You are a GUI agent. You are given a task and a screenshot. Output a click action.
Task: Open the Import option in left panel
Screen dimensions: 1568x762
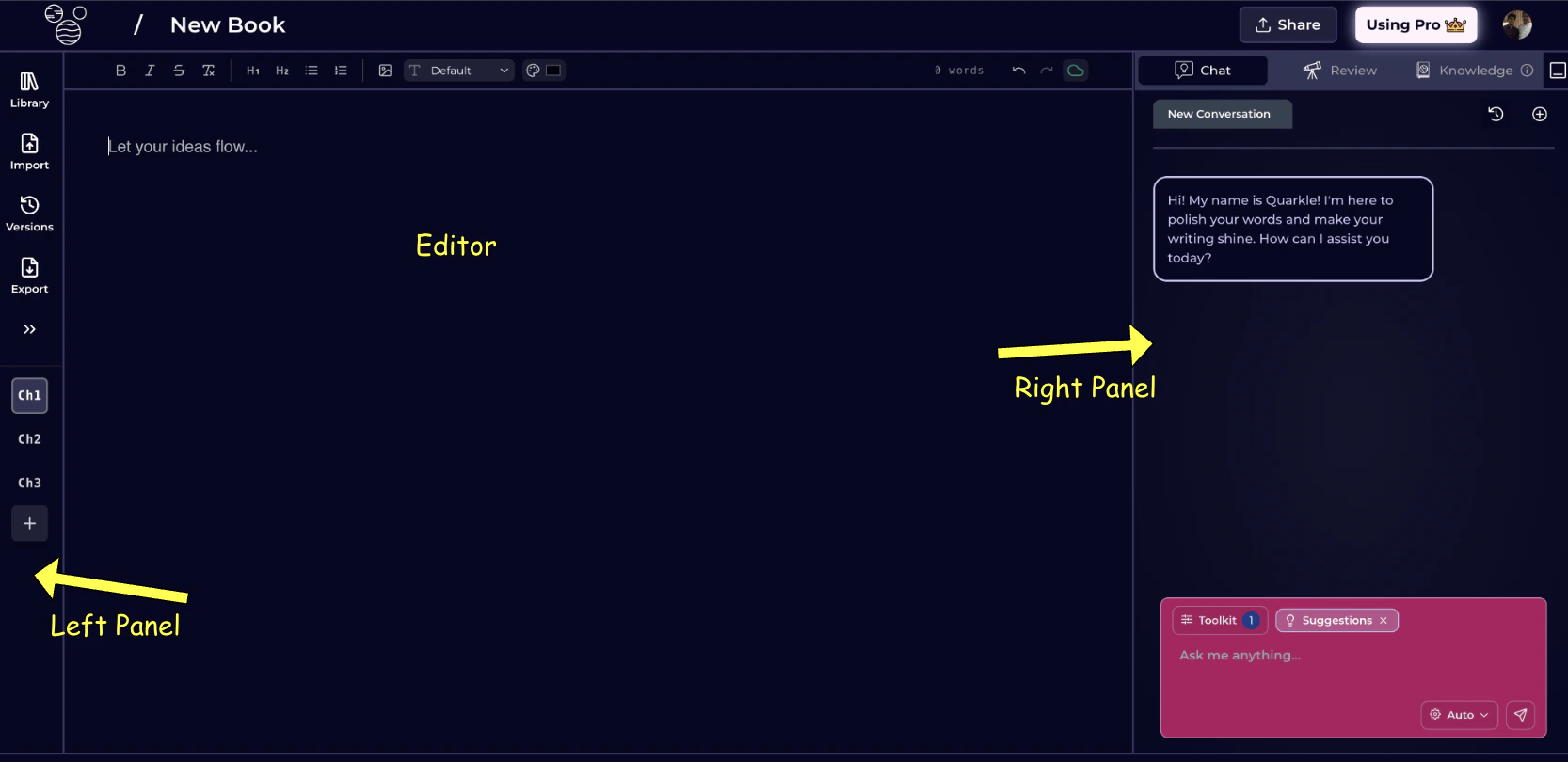click(29, 152)
